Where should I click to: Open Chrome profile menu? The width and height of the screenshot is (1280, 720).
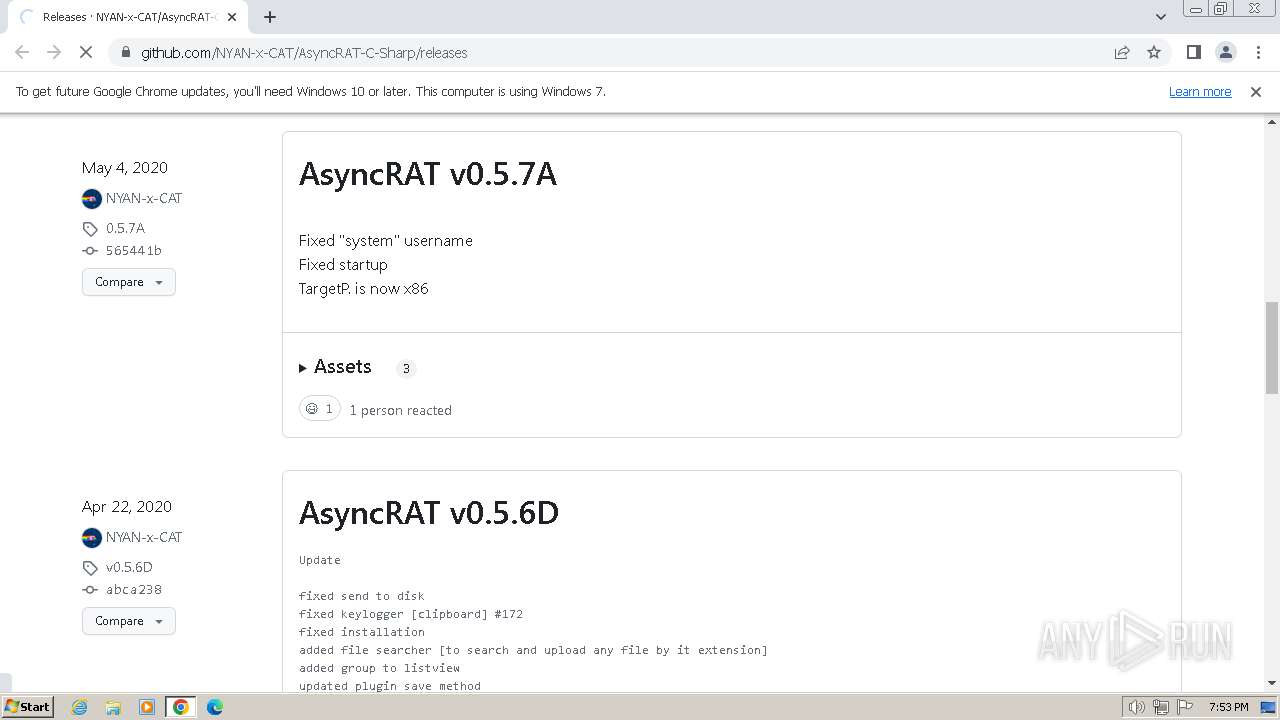[1226, 53]
